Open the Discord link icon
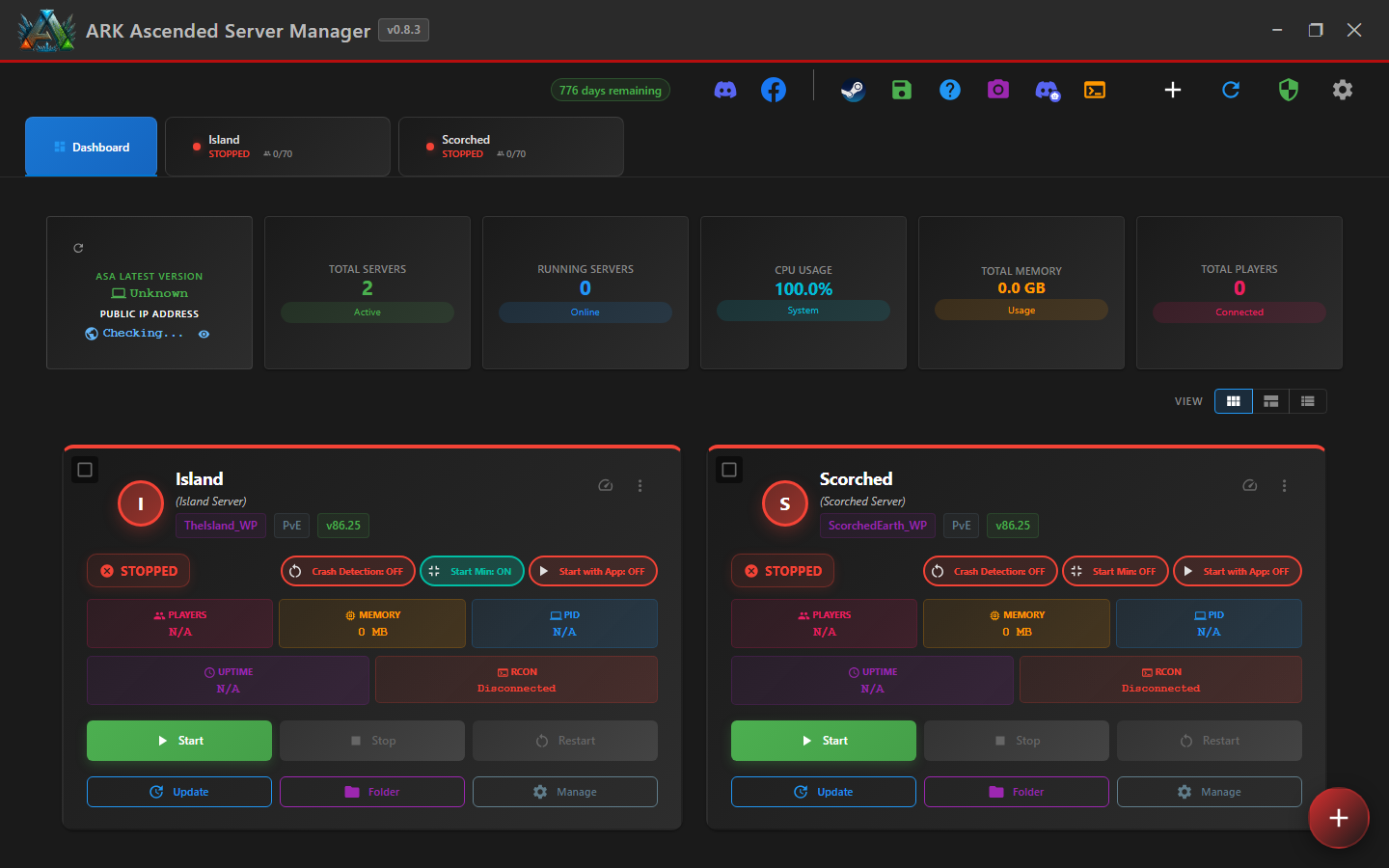This screenshot has width=1389, height=868. pyautogui.click(x=725, y=90)
